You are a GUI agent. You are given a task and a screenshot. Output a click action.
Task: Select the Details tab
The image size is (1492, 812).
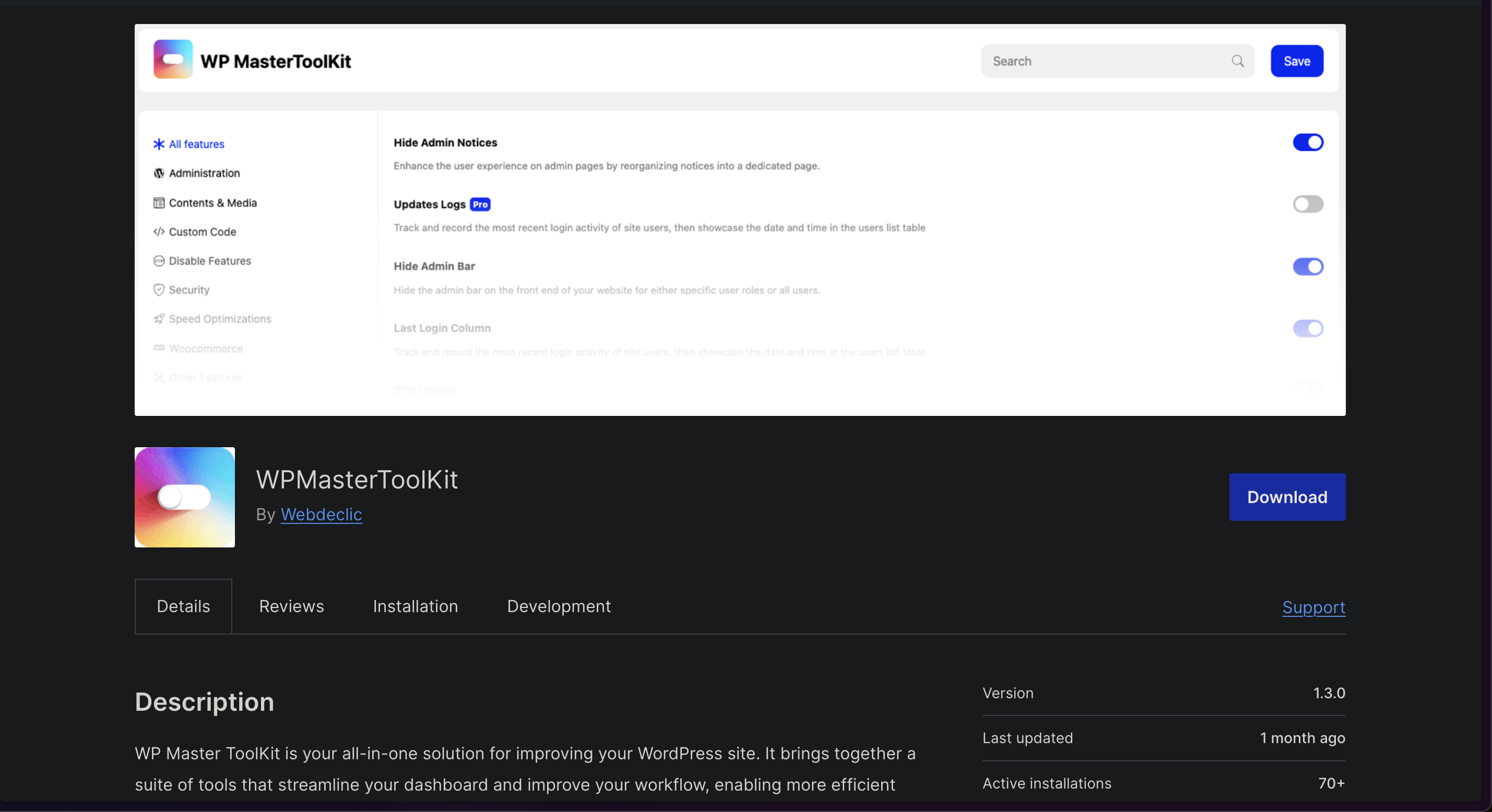(x=183, y=606)
